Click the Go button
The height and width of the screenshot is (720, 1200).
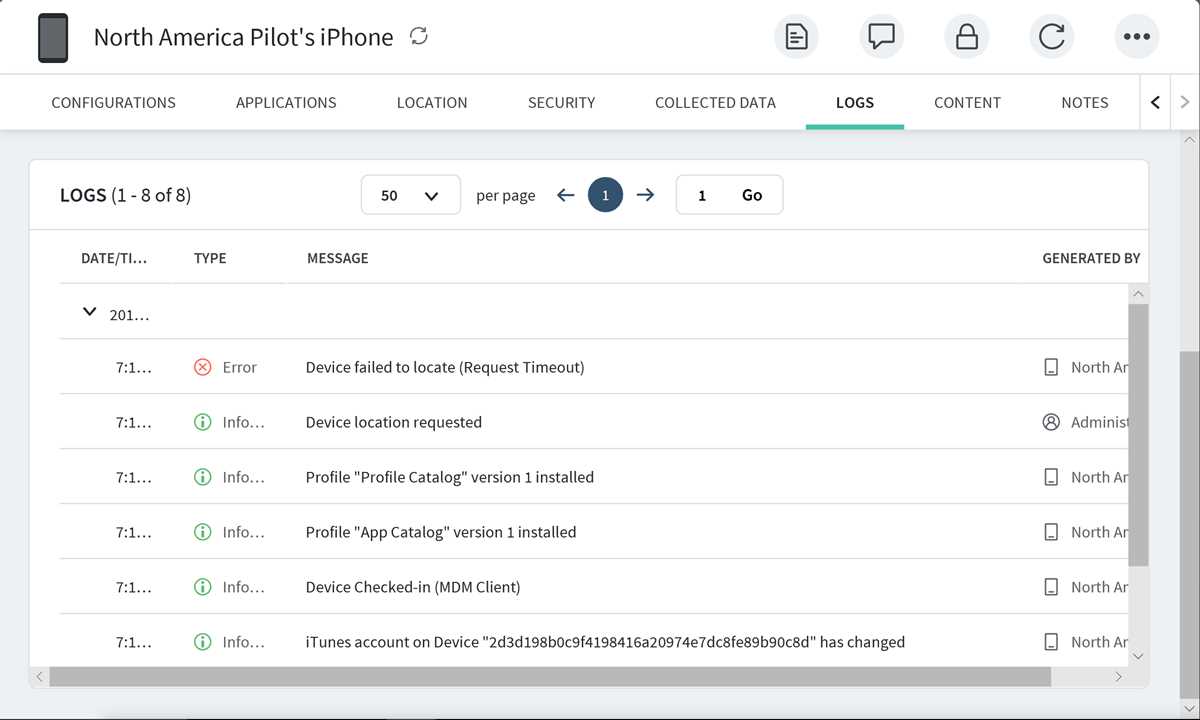[x=752, y=195]
